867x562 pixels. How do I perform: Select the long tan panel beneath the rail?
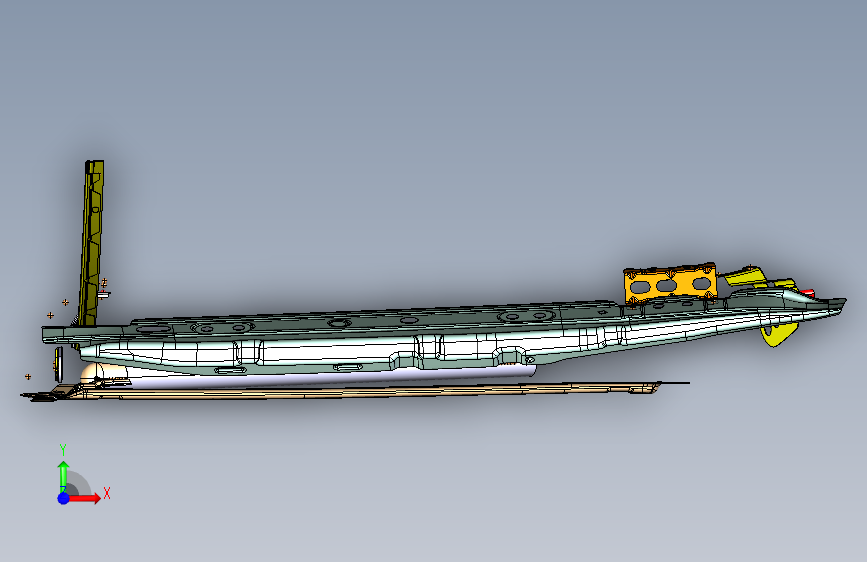tap(354, 392)
